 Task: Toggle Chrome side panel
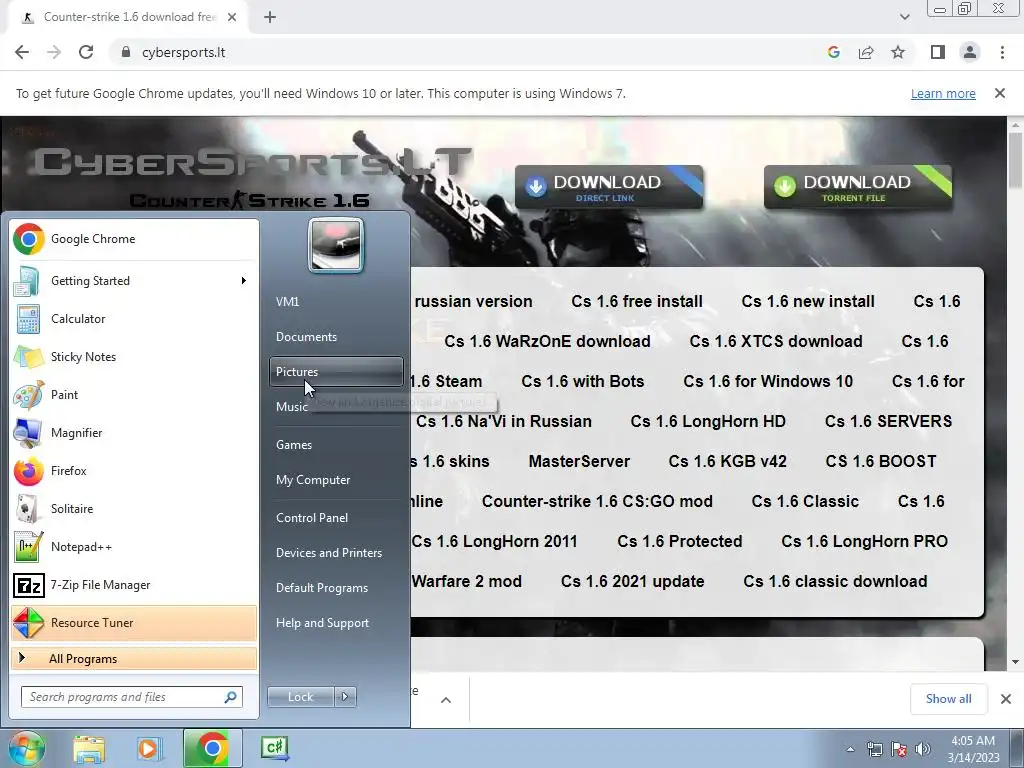coord(938,52)
